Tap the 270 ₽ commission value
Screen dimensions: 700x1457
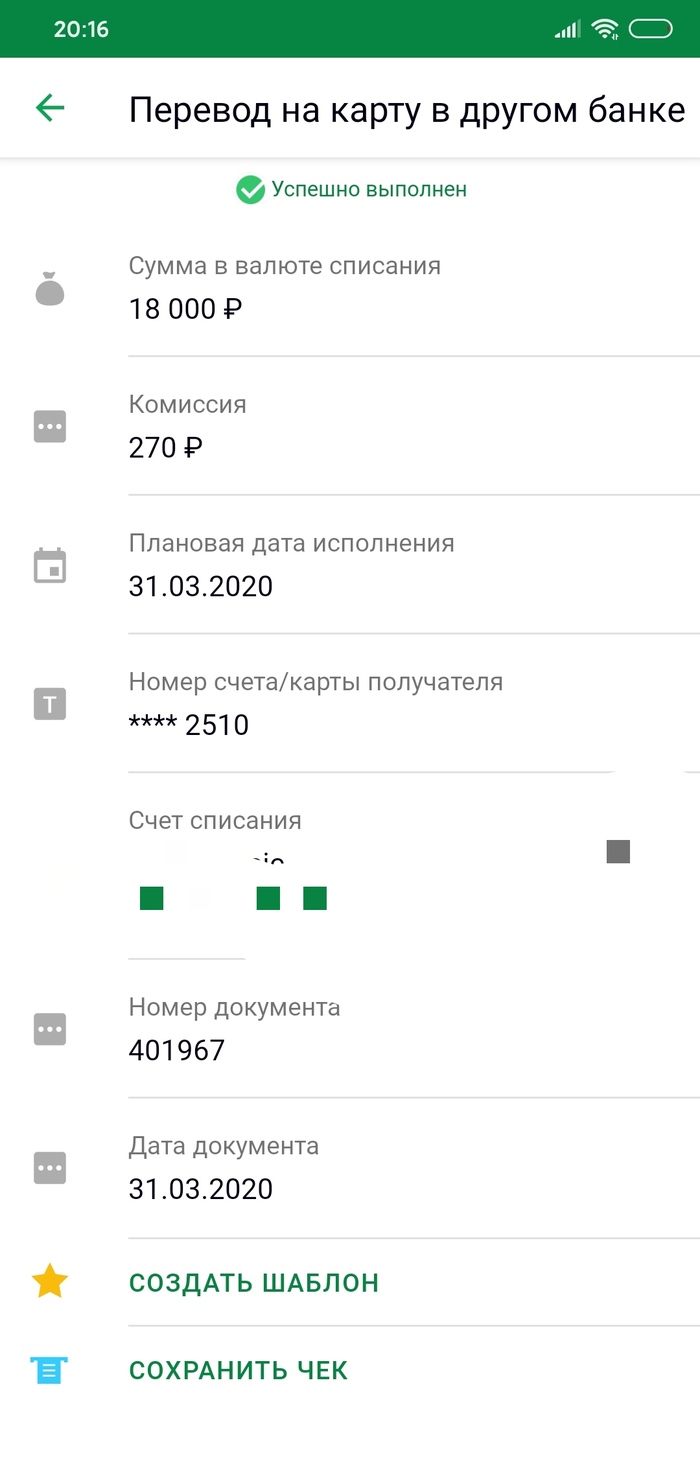[166, 447]
